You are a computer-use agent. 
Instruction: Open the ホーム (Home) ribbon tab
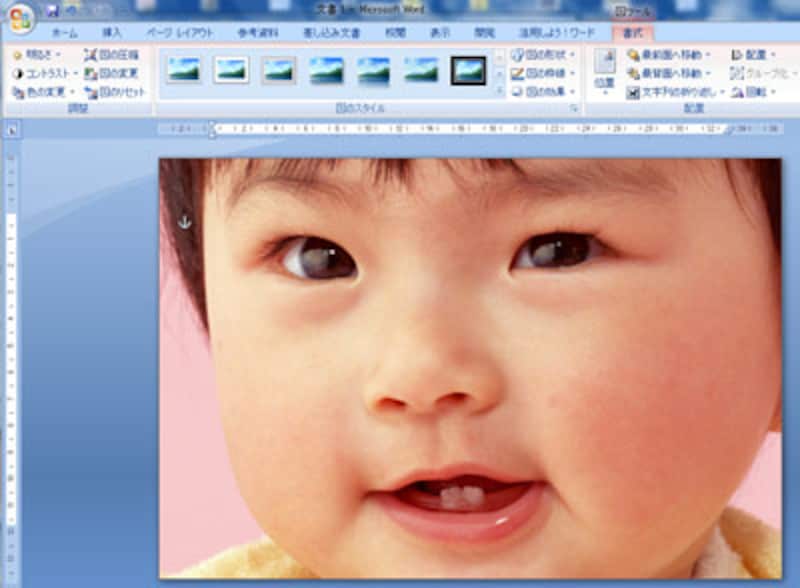click(x=65, y=33)
